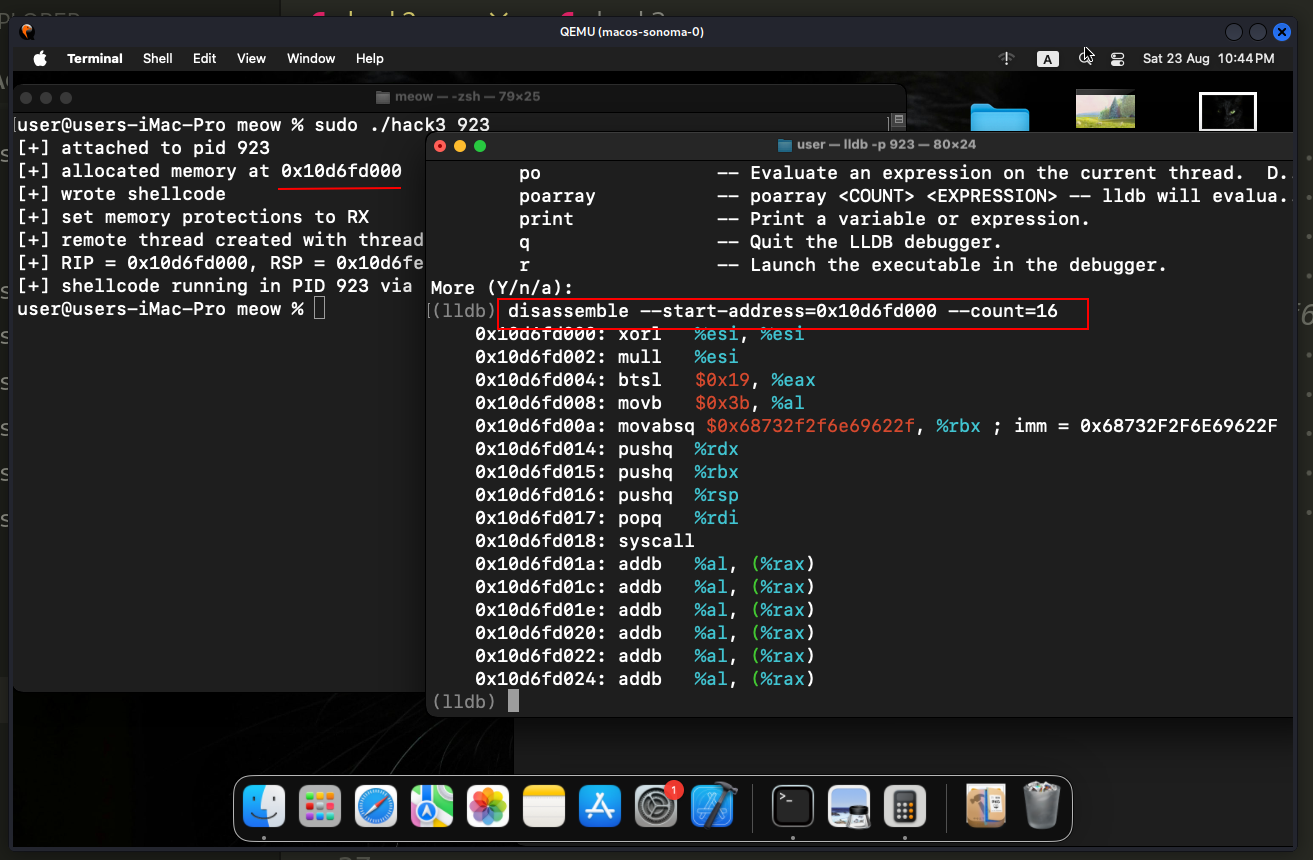1313x860 pixels.
Task: Open the archive utility icon beside Trash
Action: [985, 806]
